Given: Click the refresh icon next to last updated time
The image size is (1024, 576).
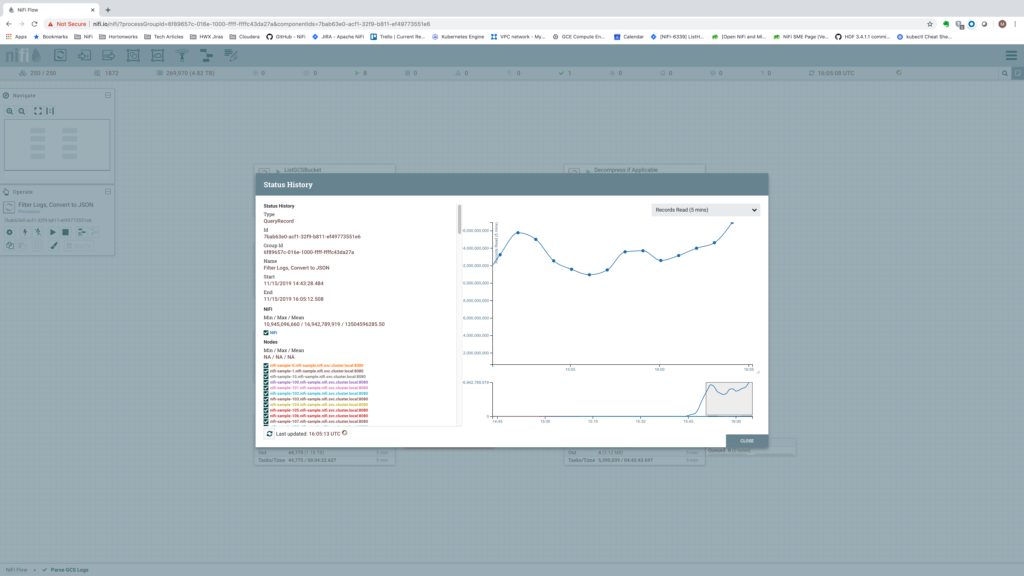Looking at the screenshot, I should click(269, 433).
